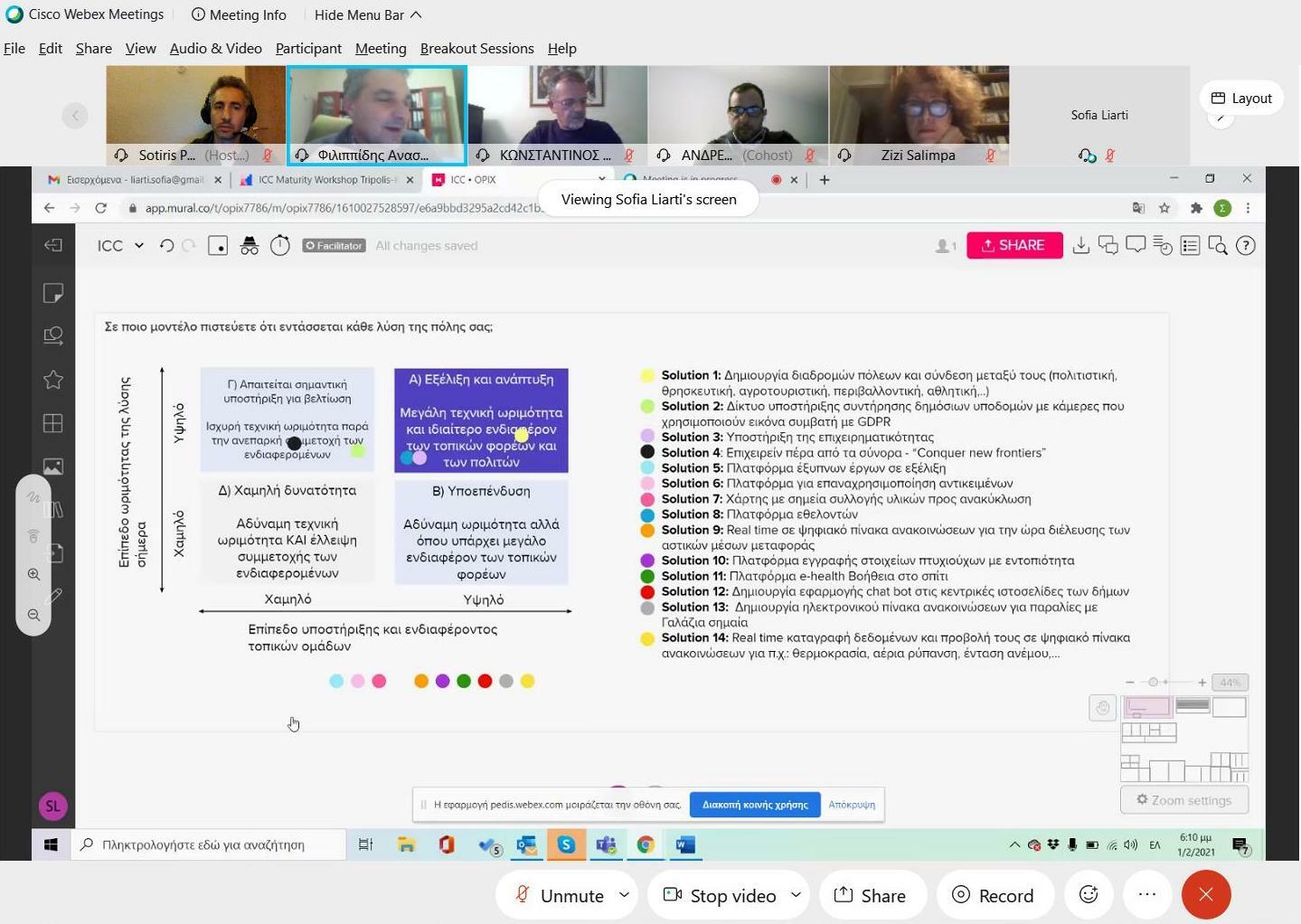Open the outline list icon
This screenshot has height=924, width=1301.
[1190, 245]
